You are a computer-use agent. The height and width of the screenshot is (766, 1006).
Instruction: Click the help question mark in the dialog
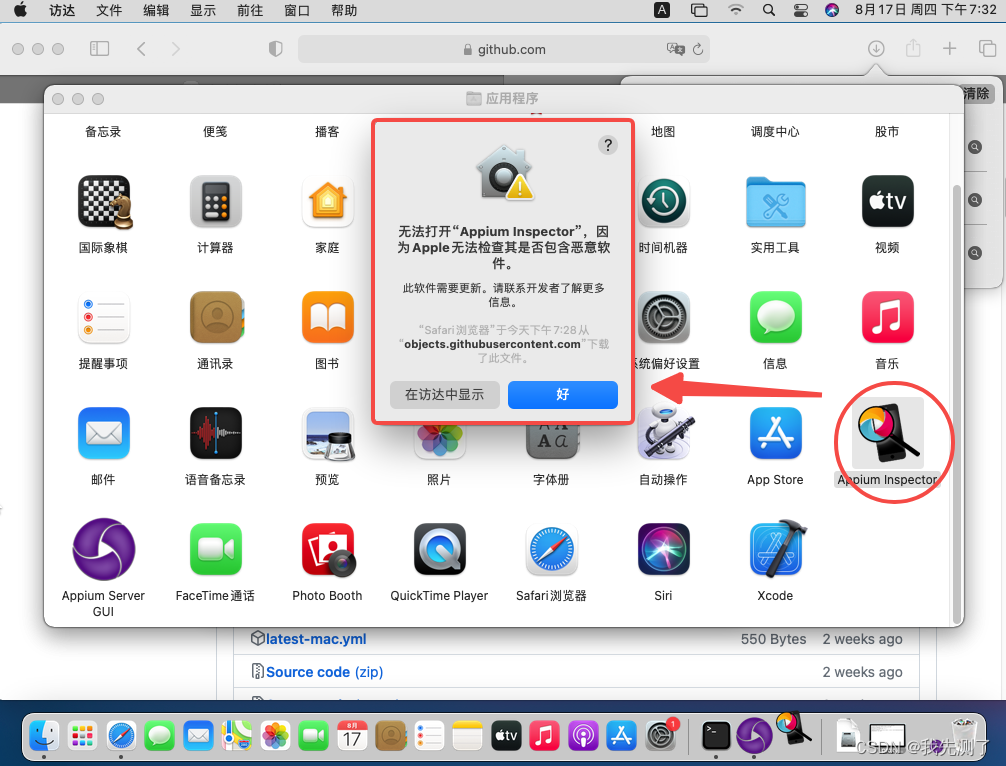608,145
